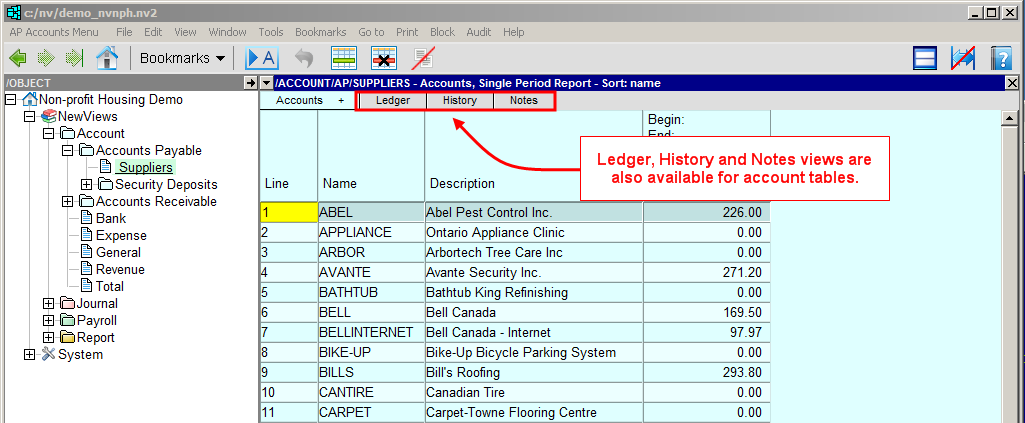This screenshot has width=1025, height=423.
Task: Click the crossed-out blue arrows icon
Action: pyautogui.click(x=963, y=58)
